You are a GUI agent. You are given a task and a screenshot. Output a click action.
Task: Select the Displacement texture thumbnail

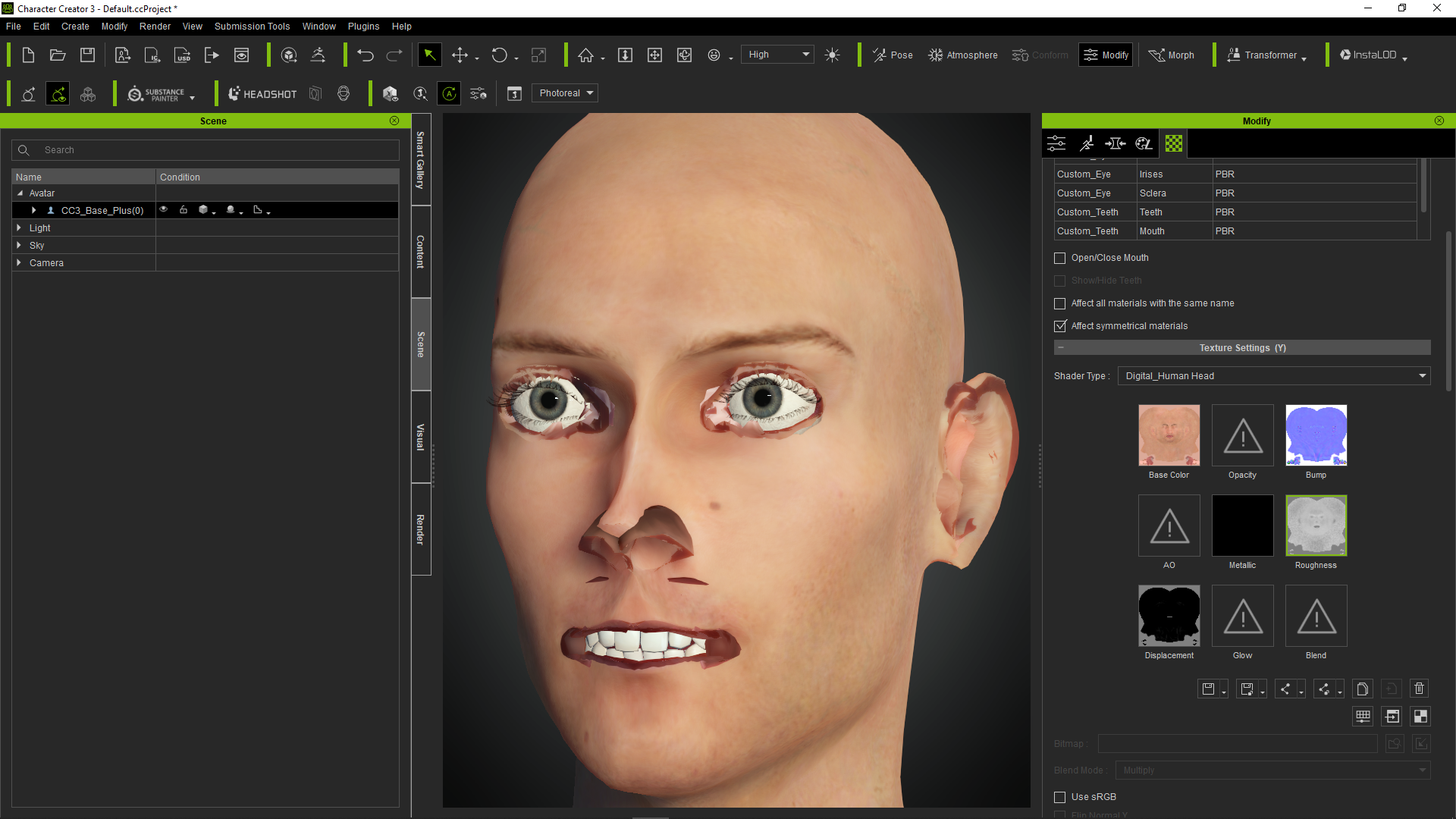click(1169, 616)
